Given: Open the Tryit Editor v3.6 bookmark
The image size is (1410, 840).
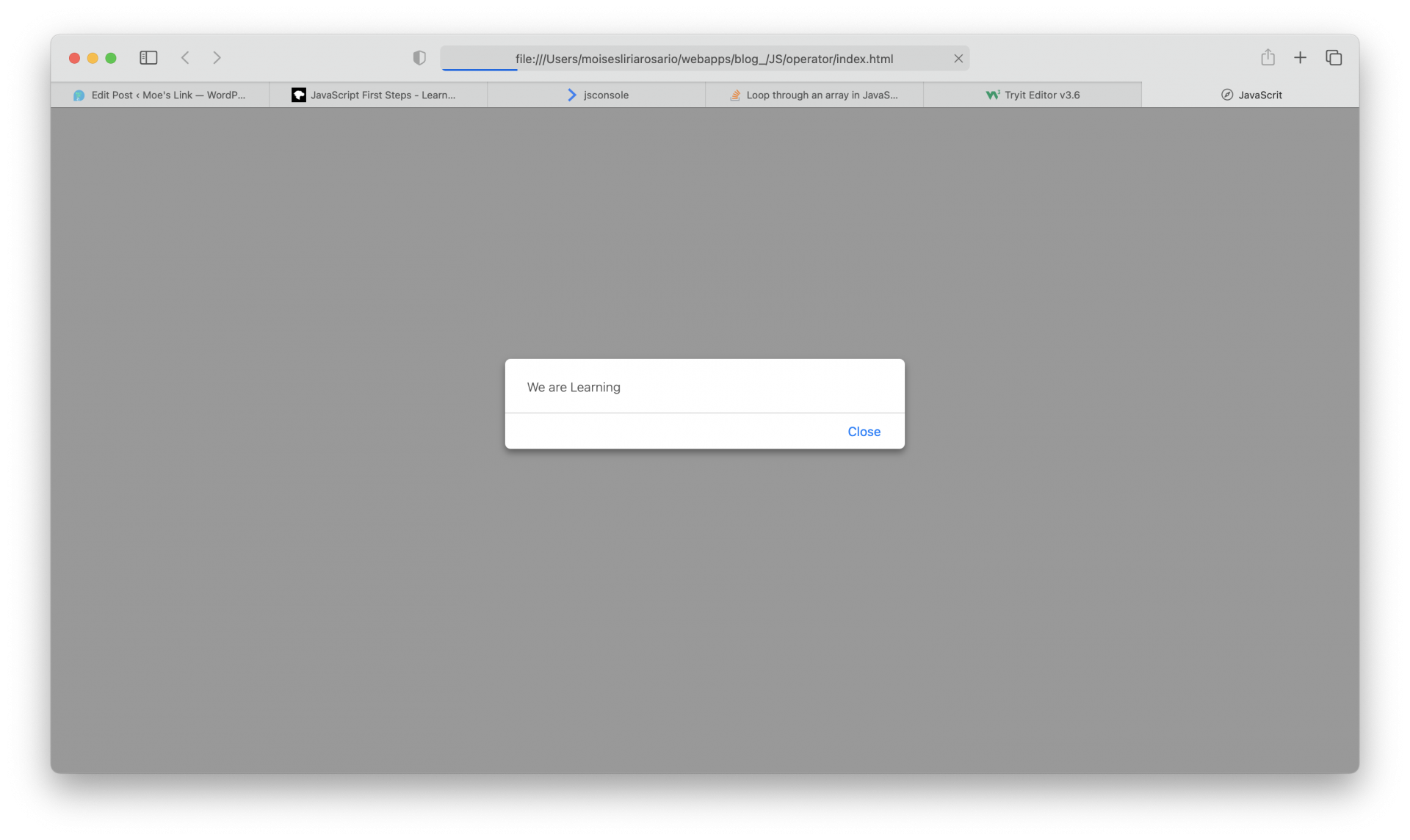Looking at the screenshot, I should tap(1041, 95).
